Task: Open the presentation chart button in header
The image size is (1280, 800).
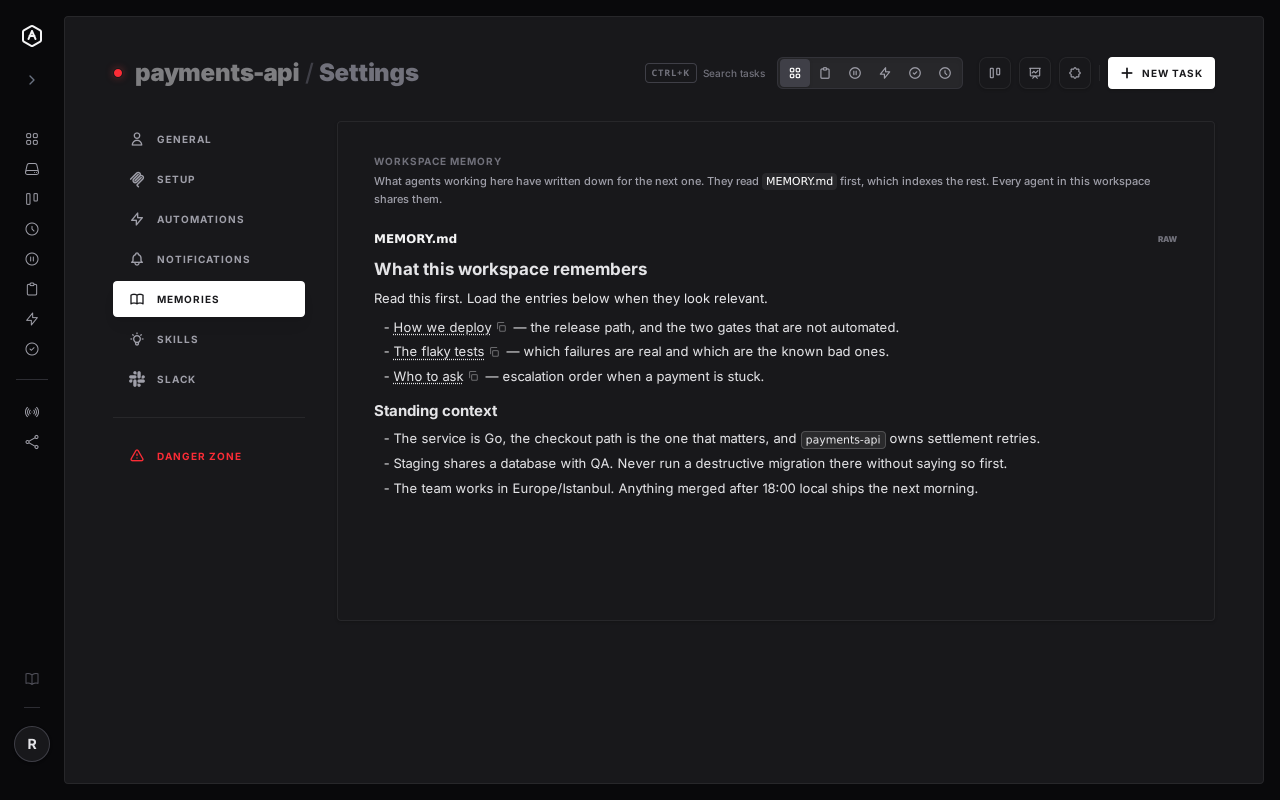Action: tap(1035, 73)
